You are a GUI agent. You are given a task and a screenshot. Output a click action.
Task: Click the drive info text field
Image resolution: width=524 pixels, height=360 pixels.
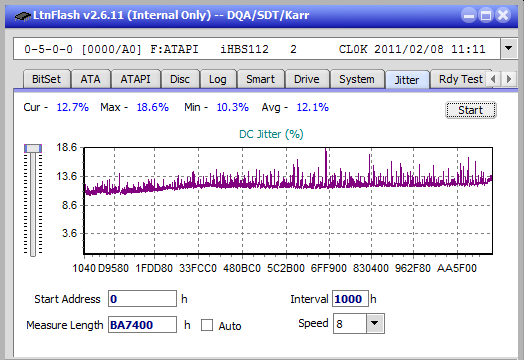pos(257,49)
